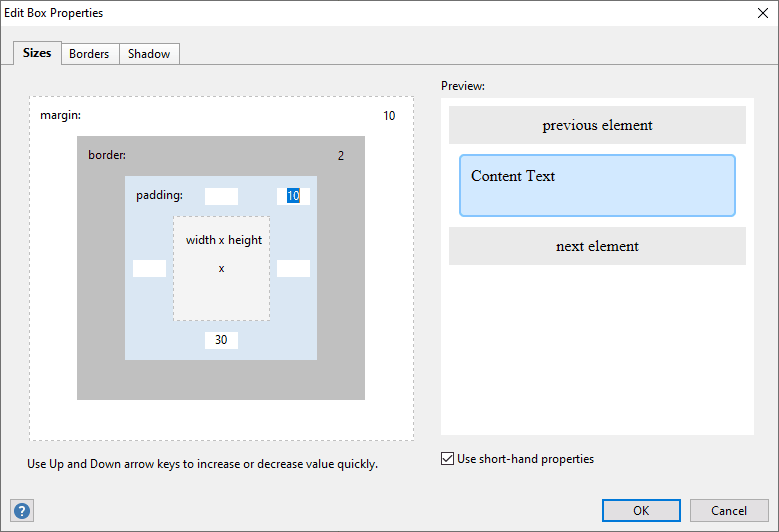779x532 pixels.
Task: Click the Cancel button
Action: pos(729,511)
